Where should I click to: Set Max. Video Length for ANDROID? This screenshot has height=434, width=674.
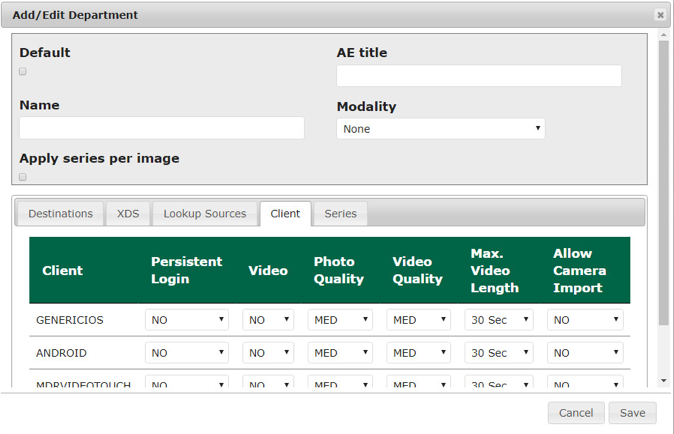498,353
